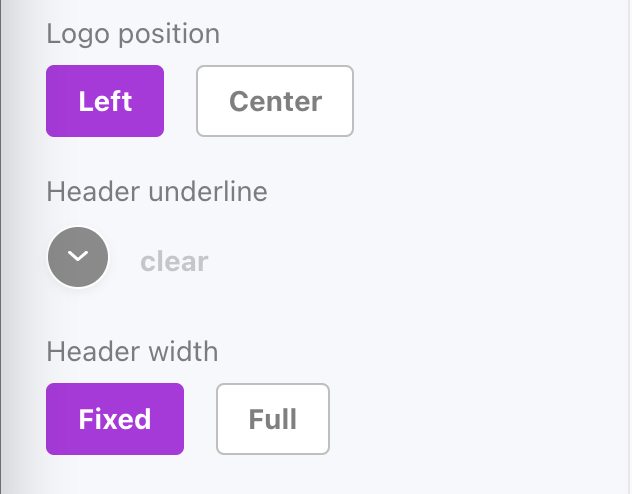
Task: Click the Logo position label
Action: coord(133,33)
